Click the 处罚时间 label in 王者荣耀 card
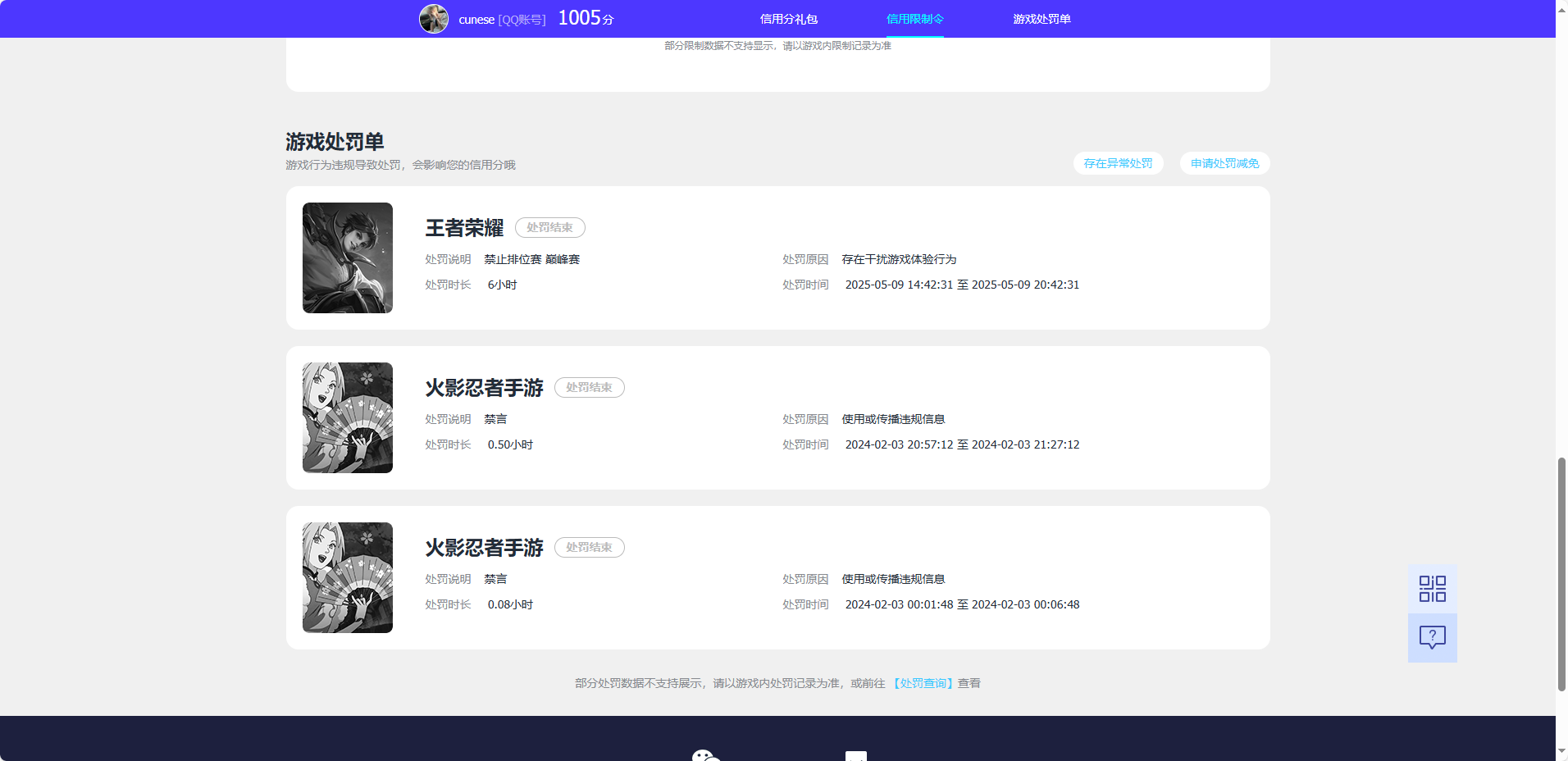This screenshot has height=761, width=1568. (805, 285)
